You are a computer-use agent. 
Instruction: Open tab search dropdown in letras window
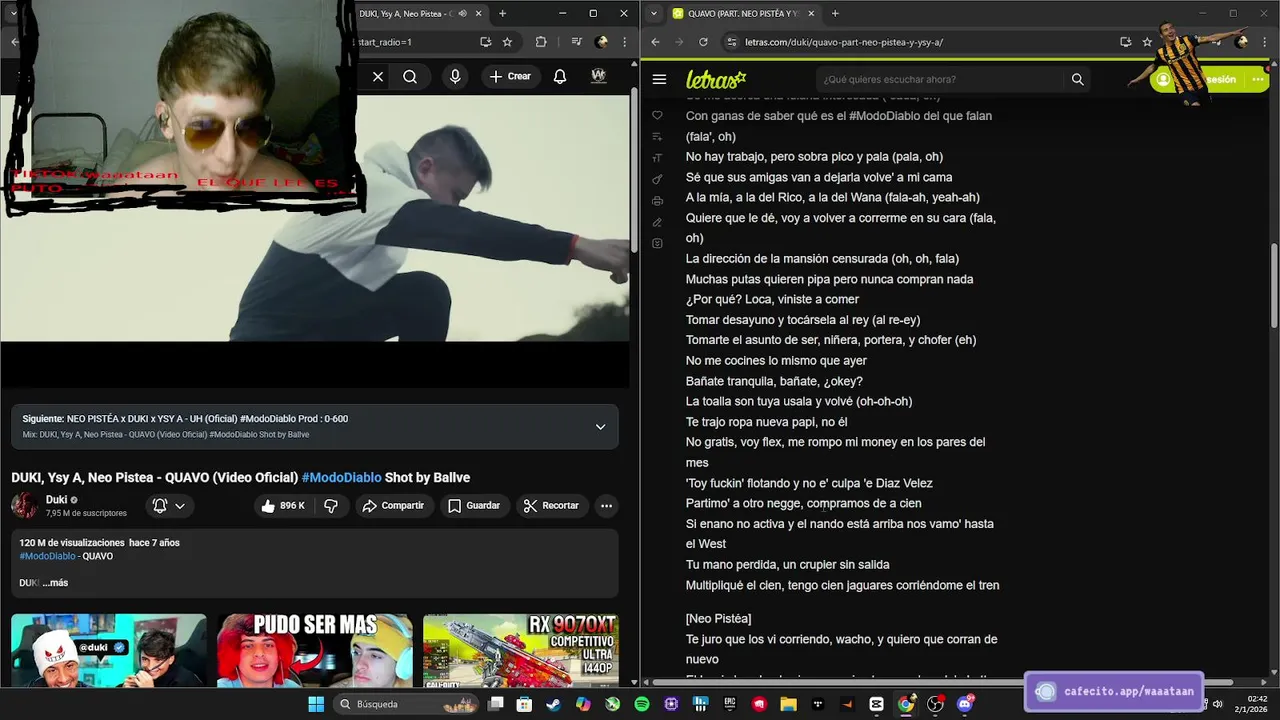(x=653, y=13)
